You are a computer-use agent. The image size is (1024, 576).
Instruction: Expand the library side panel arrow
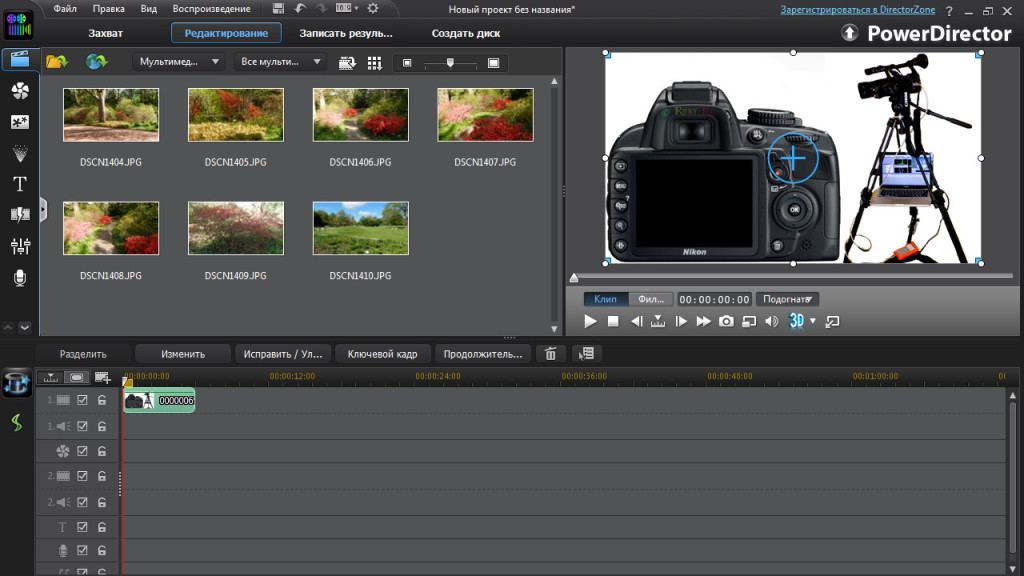point(43,210)
